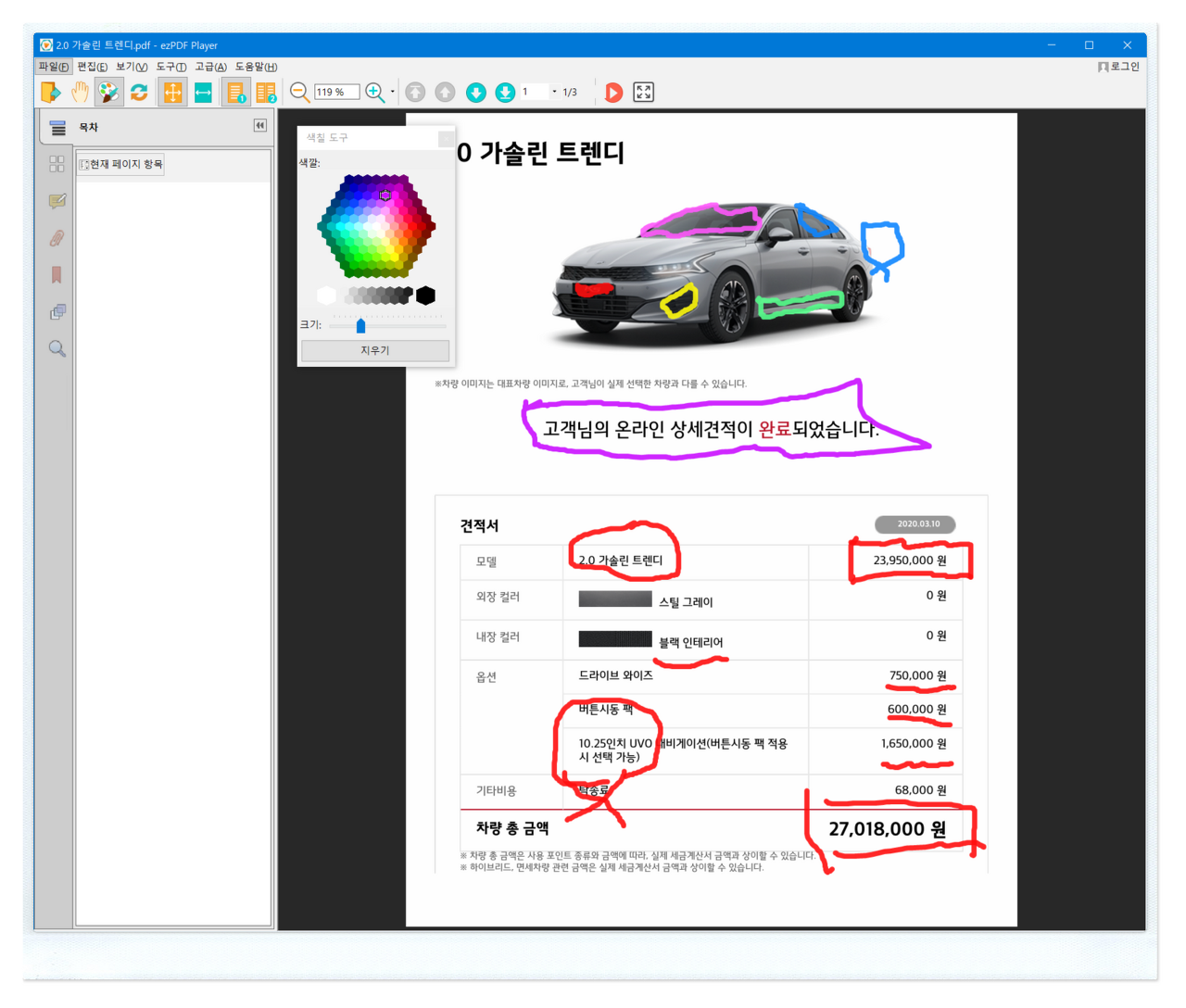Collapse the side panel with double arrow
1186x1008 pixels.
[x=260, y=125]
